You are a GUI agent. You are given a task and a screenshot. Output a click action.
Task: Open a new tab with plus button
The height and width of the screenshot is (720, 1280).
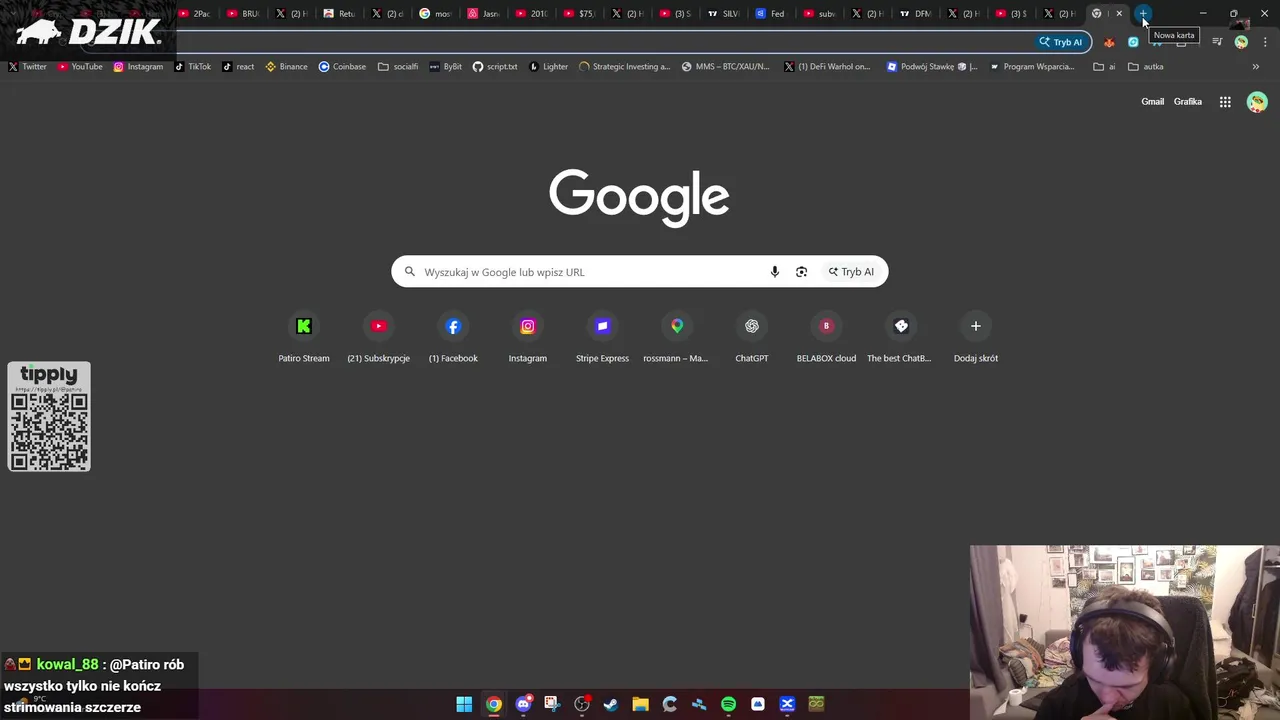coord(1143,14)
